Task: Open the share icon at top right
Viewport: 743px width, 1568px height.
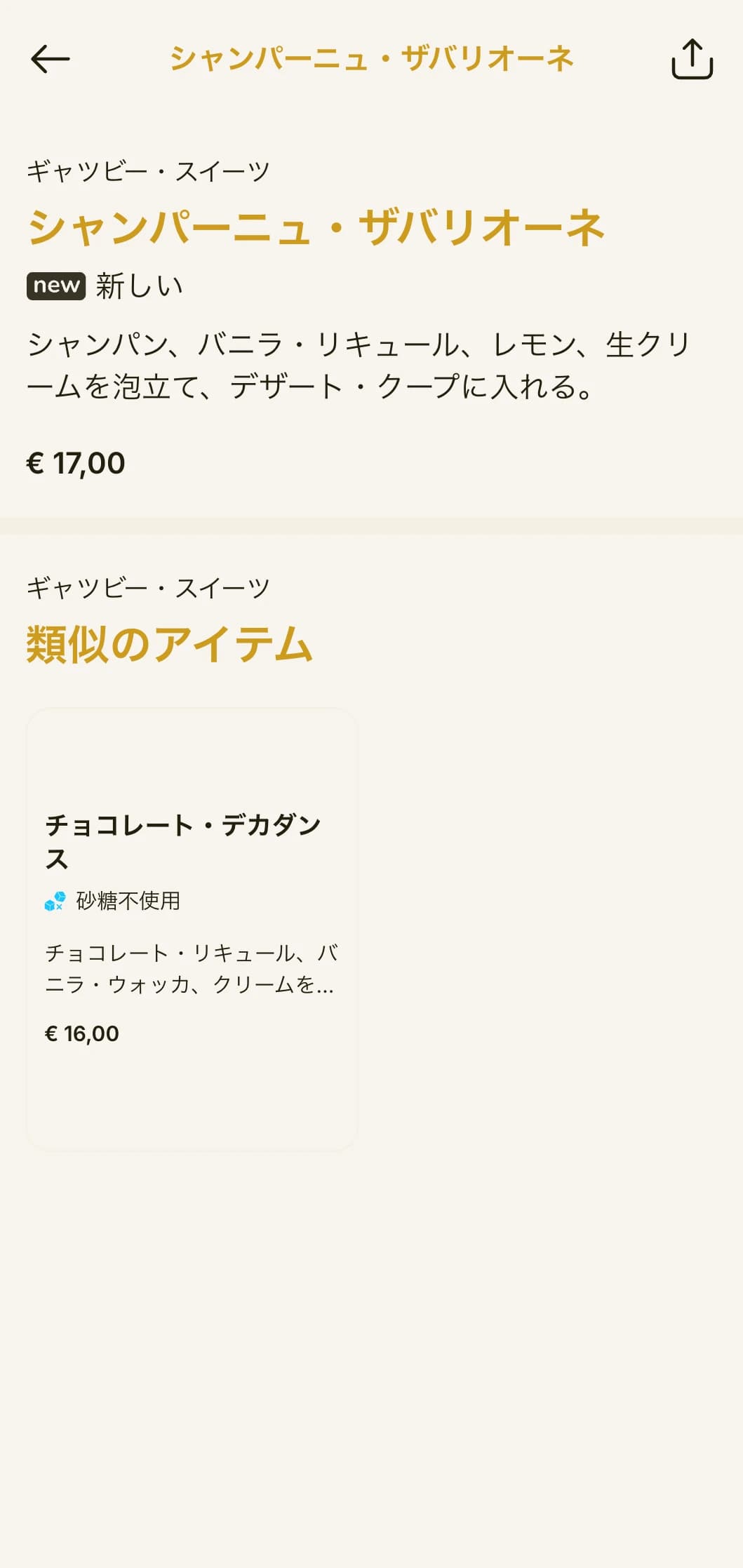Action: [692, 59]
